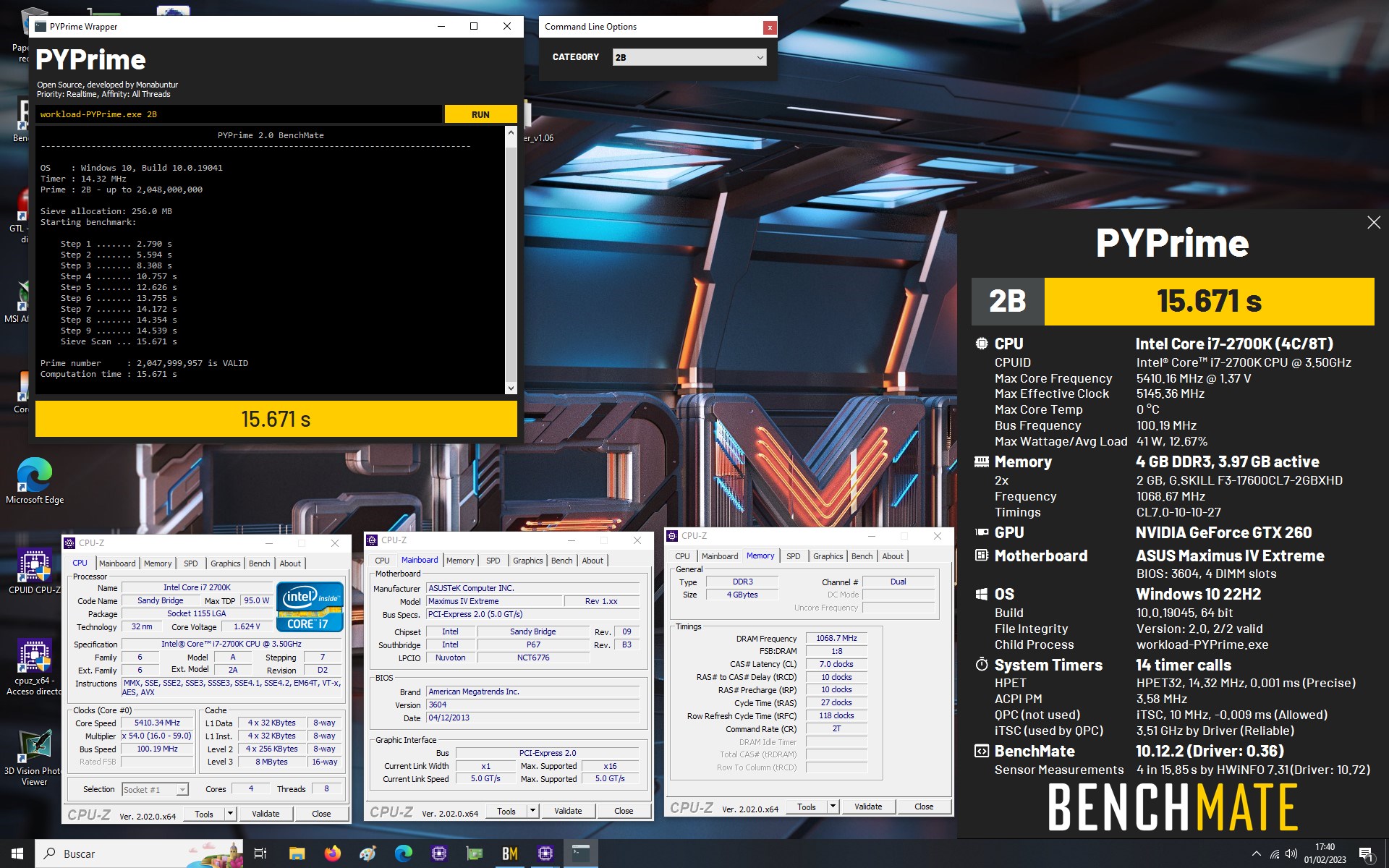The image size is (1389, 868).
Task: Select the CPUID CPU-Z desktop icon
Action: point(34,571)
